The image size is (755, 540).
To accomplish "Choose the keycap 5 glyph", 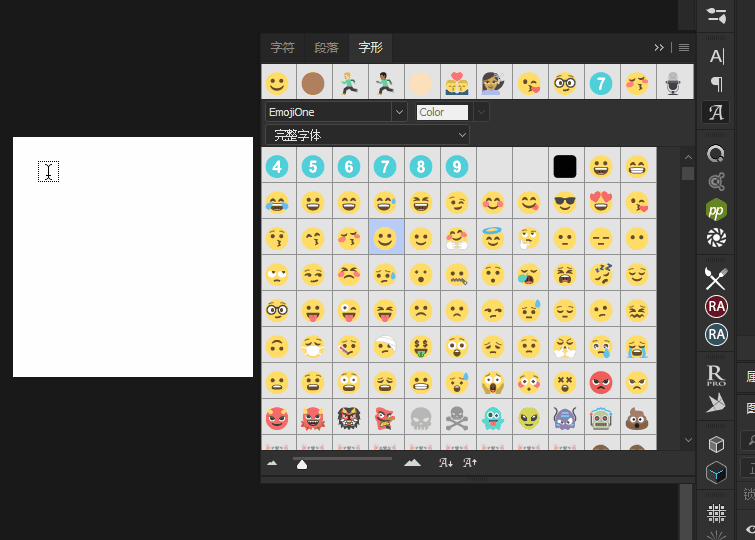I will tap(313, 167).
